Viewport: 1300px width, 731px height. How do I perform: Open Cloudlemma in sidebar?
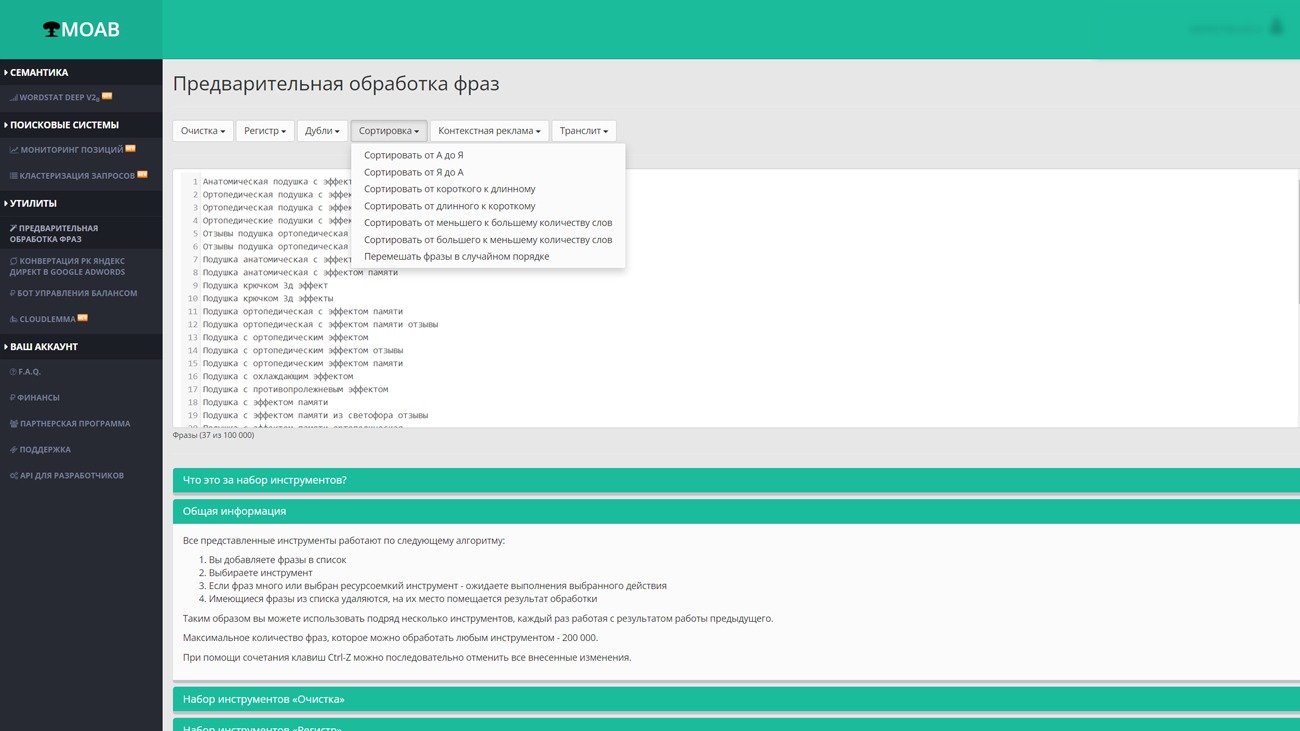pyautogui.click(x=47, y=319)
